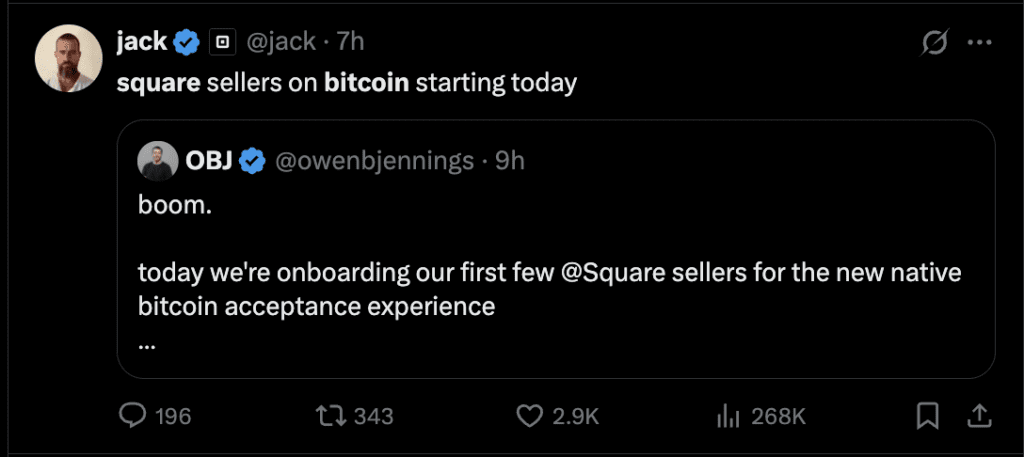Click the square affiliation badge beside jack
This screenshot has height=457, width=1024.
point(221,43)
